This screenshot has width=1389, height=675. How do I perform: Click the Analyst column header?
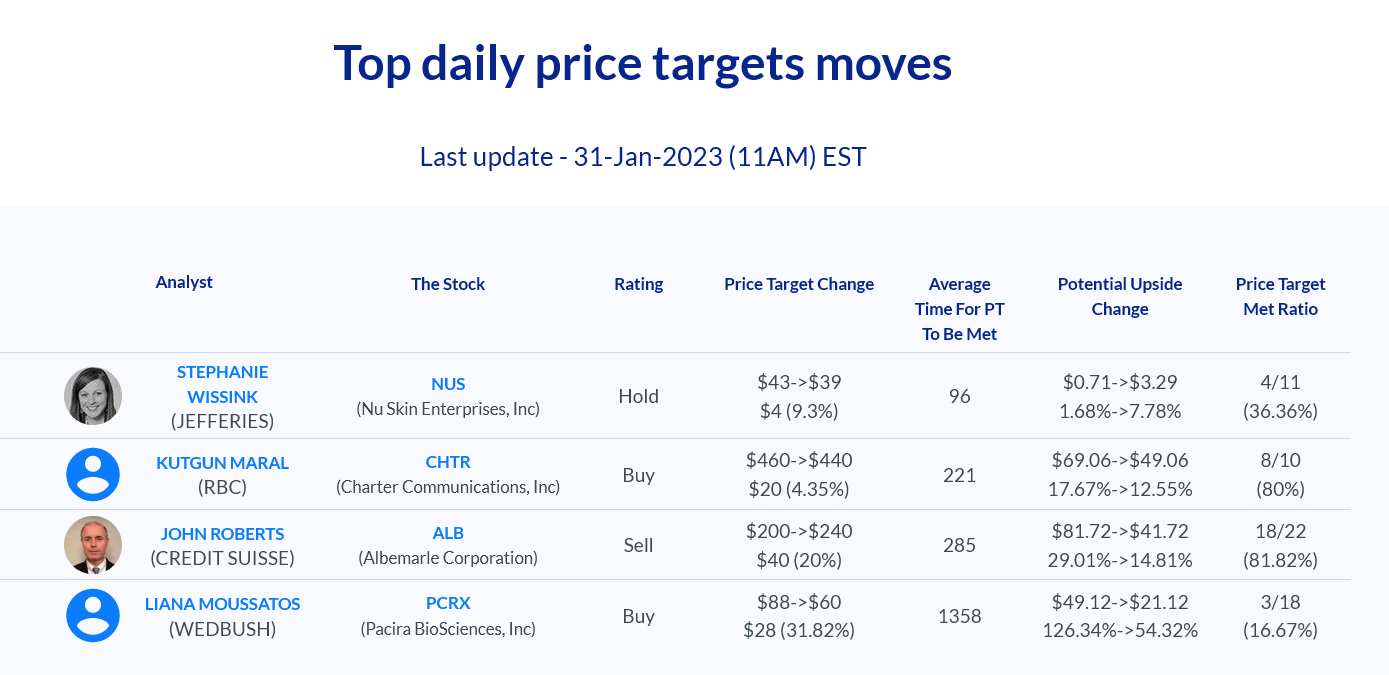tap(184, 282)
